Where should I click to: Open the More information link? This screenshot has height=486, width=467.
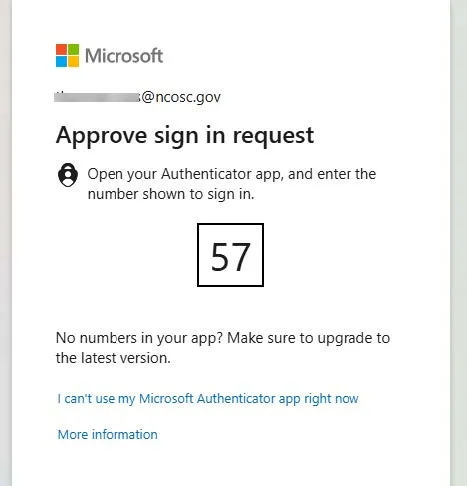108,435
